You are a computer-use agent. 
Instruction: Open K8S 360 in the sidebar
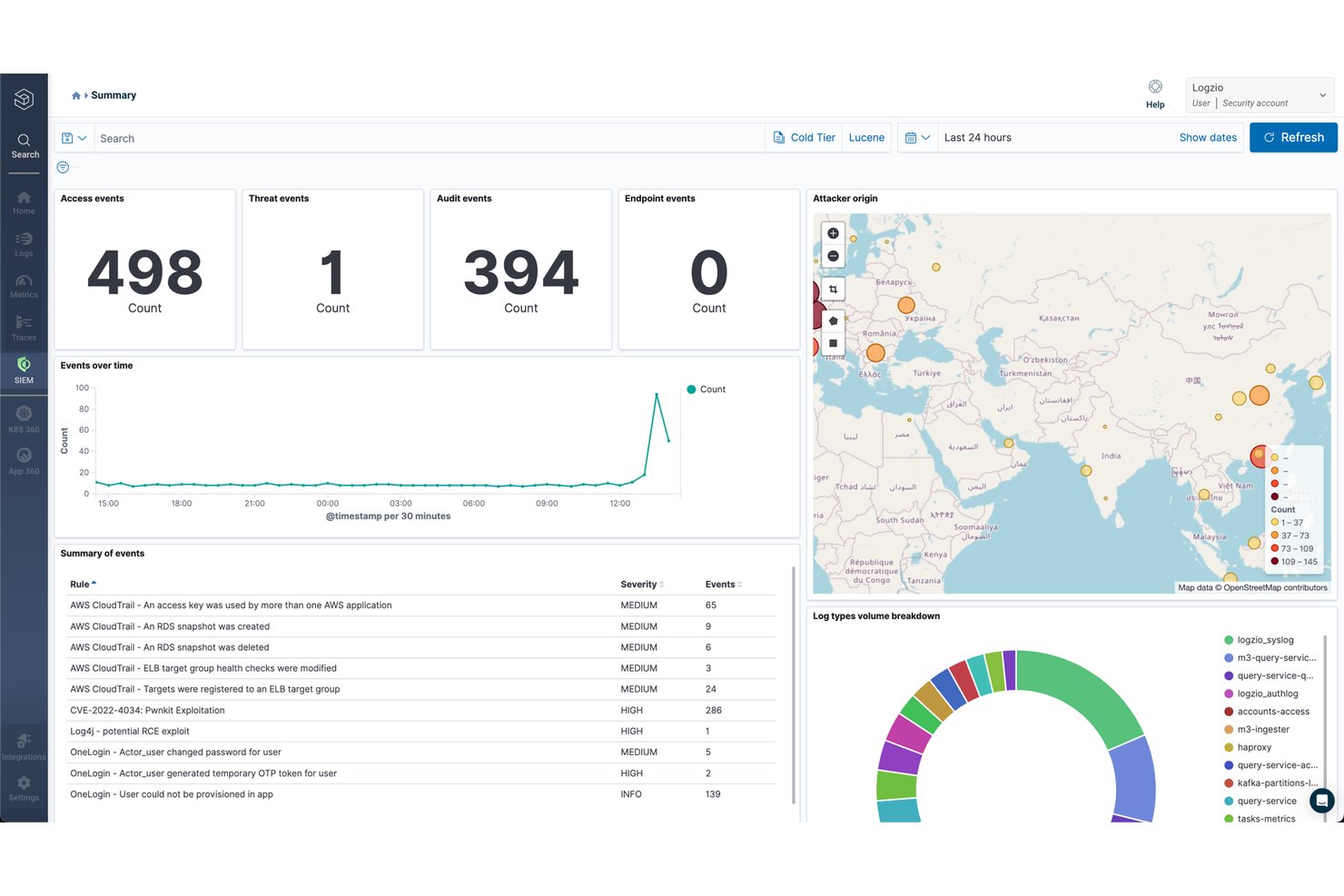(x=24, y=420)
